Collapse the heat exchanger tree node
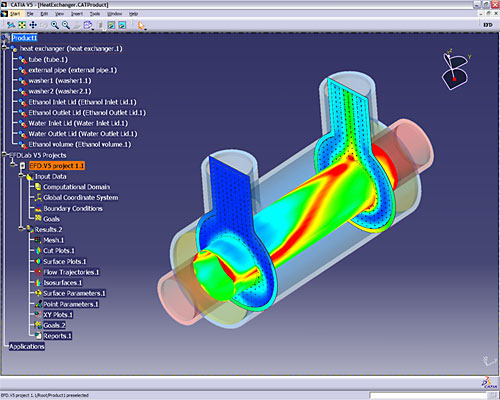The height and width of the screenshot is (400, 500). pos(4,49)
